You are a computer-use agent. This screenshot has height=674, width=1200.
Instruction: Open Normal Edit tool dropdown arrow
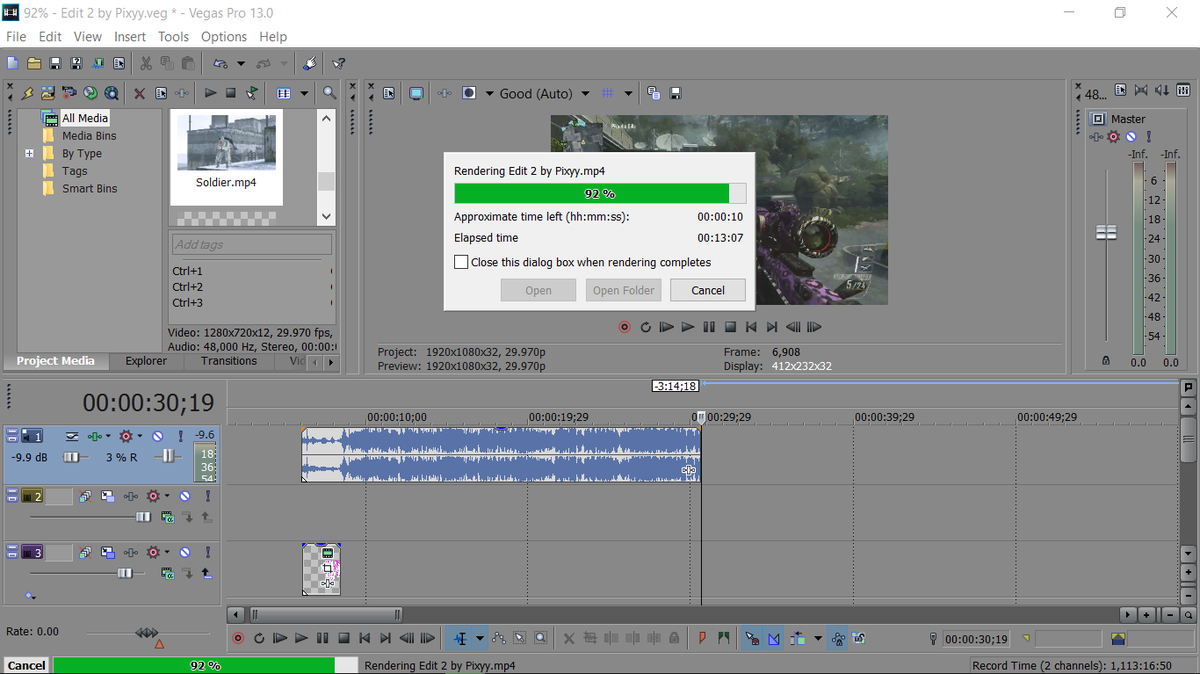(x=480, y=638)
